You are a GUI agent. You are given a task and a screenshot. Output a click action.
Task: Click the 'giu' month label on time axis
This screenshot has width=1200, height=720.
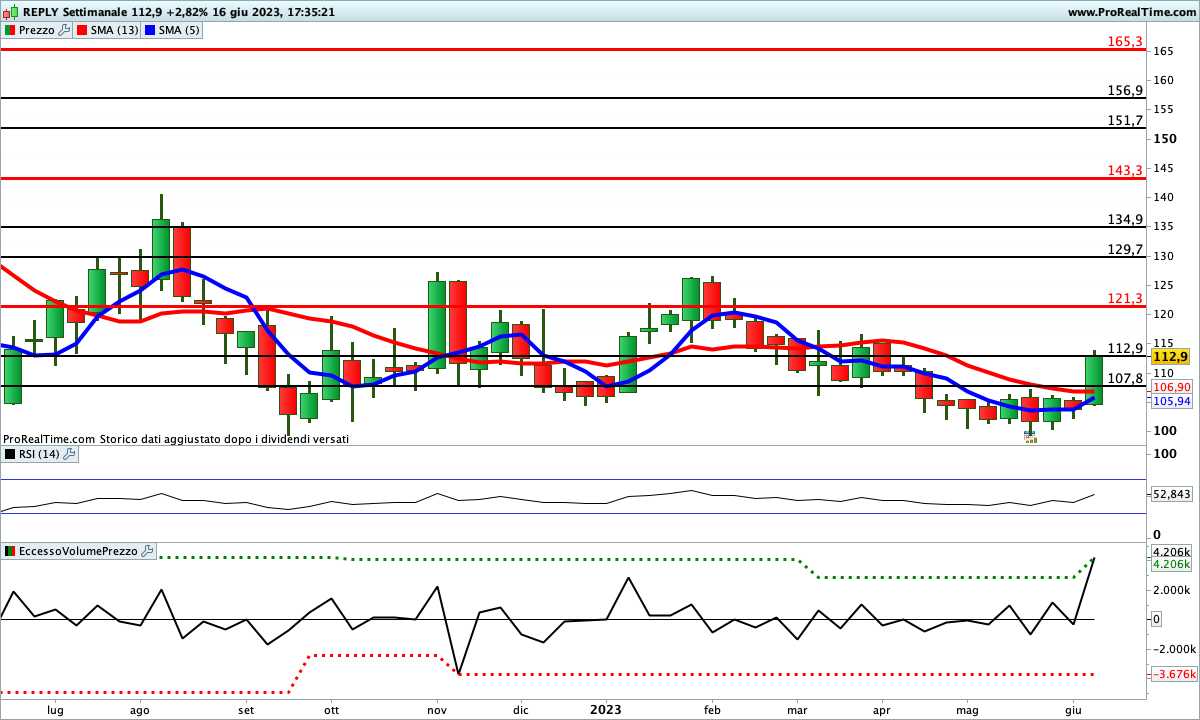[1074, 710]
